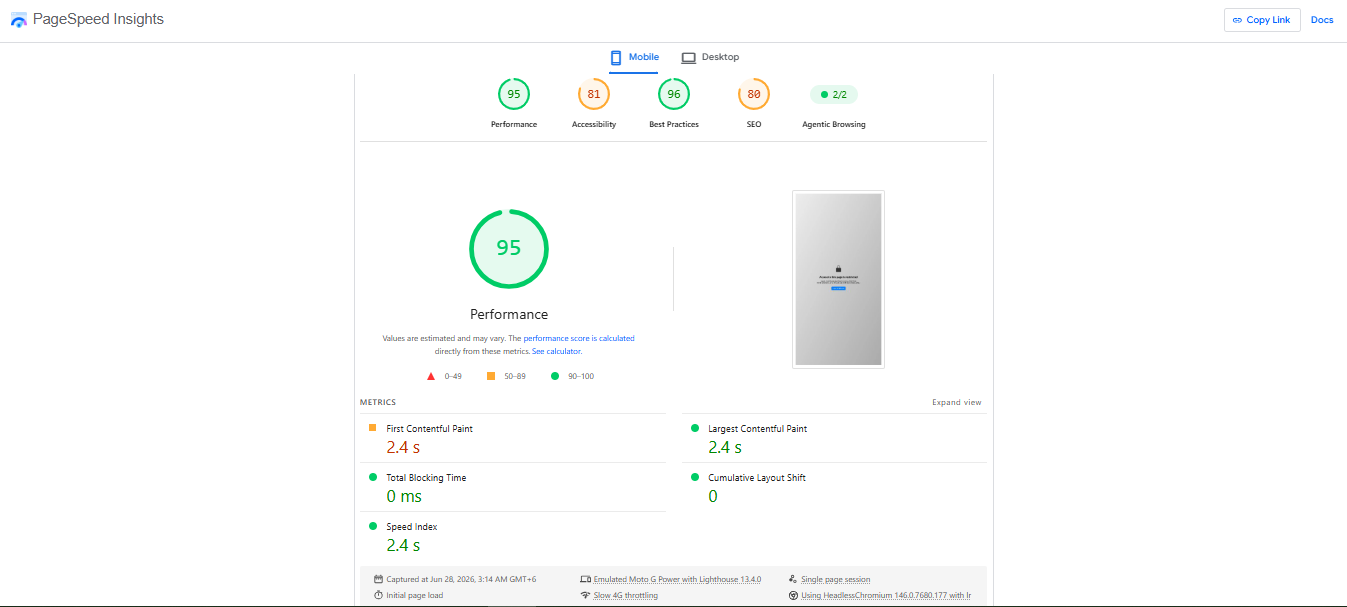The image size is (1347, 607).
Task: Select the Mobile phone icon tab
Action: 616,57
